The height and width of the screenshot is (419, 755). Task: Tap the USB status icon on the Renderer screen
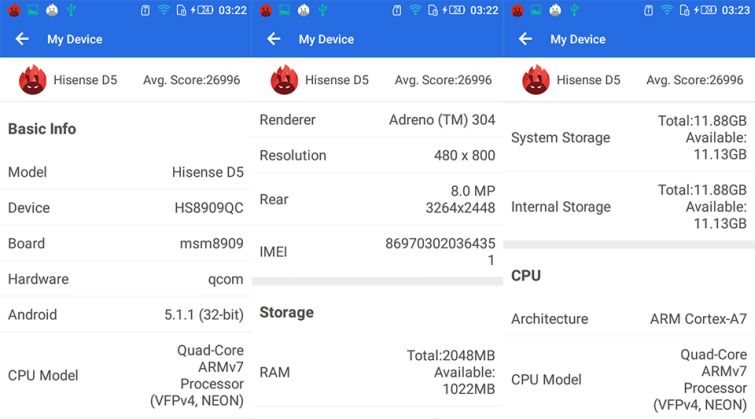coord(323,10)
